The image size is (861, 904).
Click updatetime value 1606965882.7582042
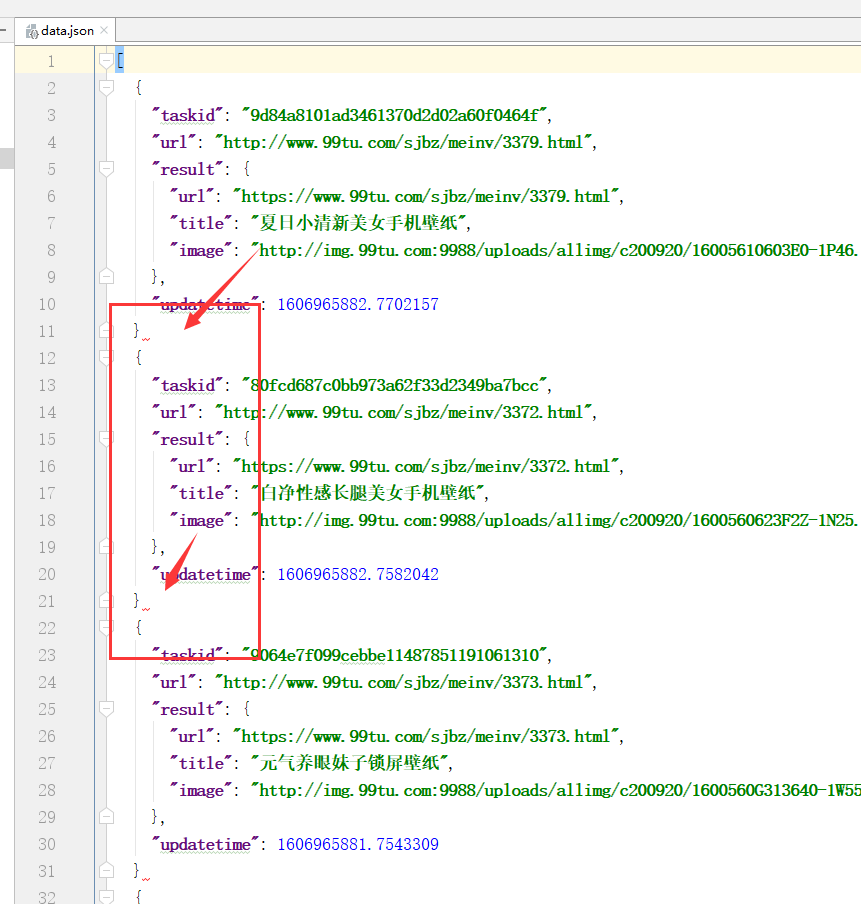[358, 574]
